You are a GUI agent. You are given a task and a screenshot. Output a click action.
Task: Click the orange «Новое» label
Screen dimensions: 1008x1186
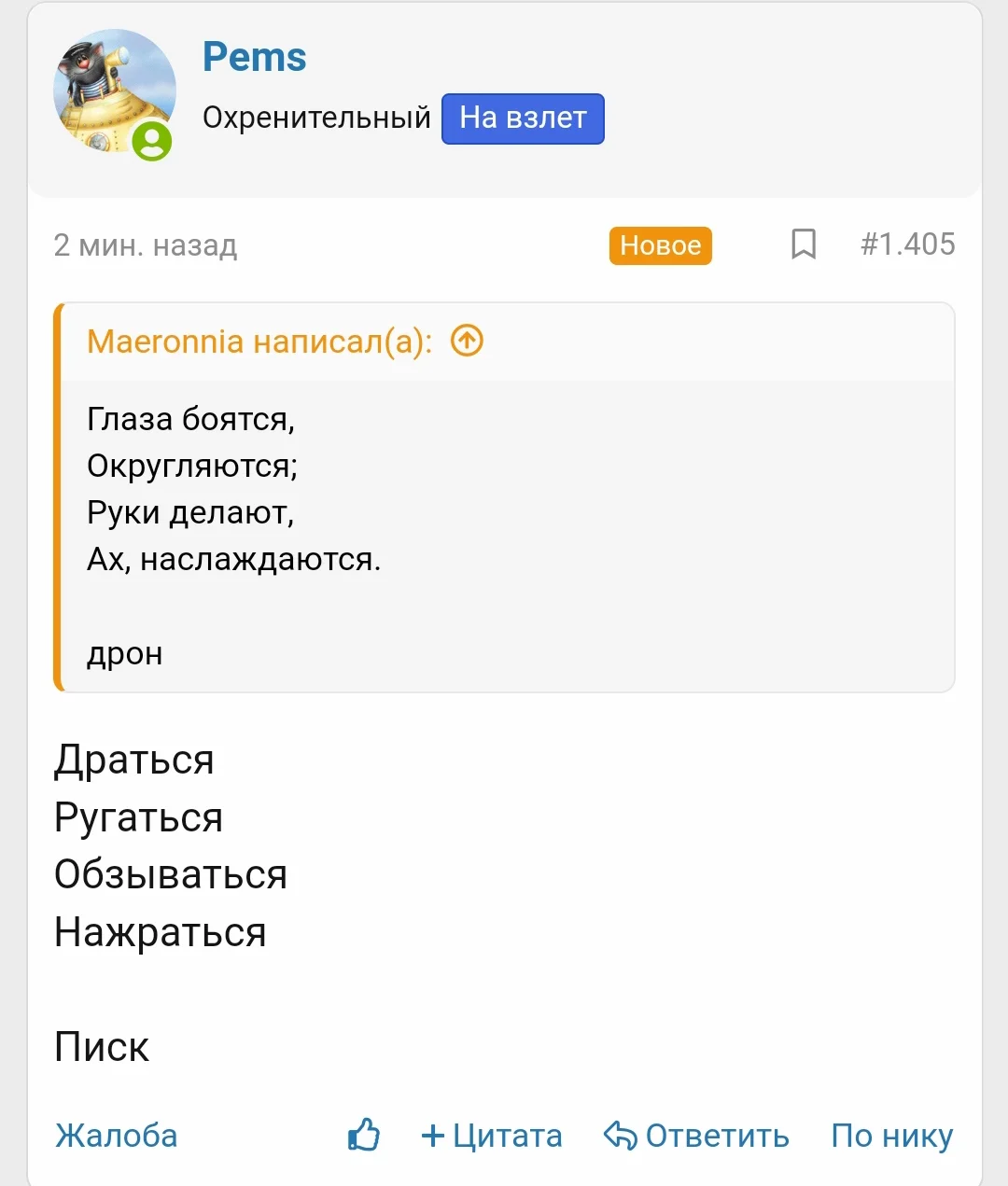point(660,245)
